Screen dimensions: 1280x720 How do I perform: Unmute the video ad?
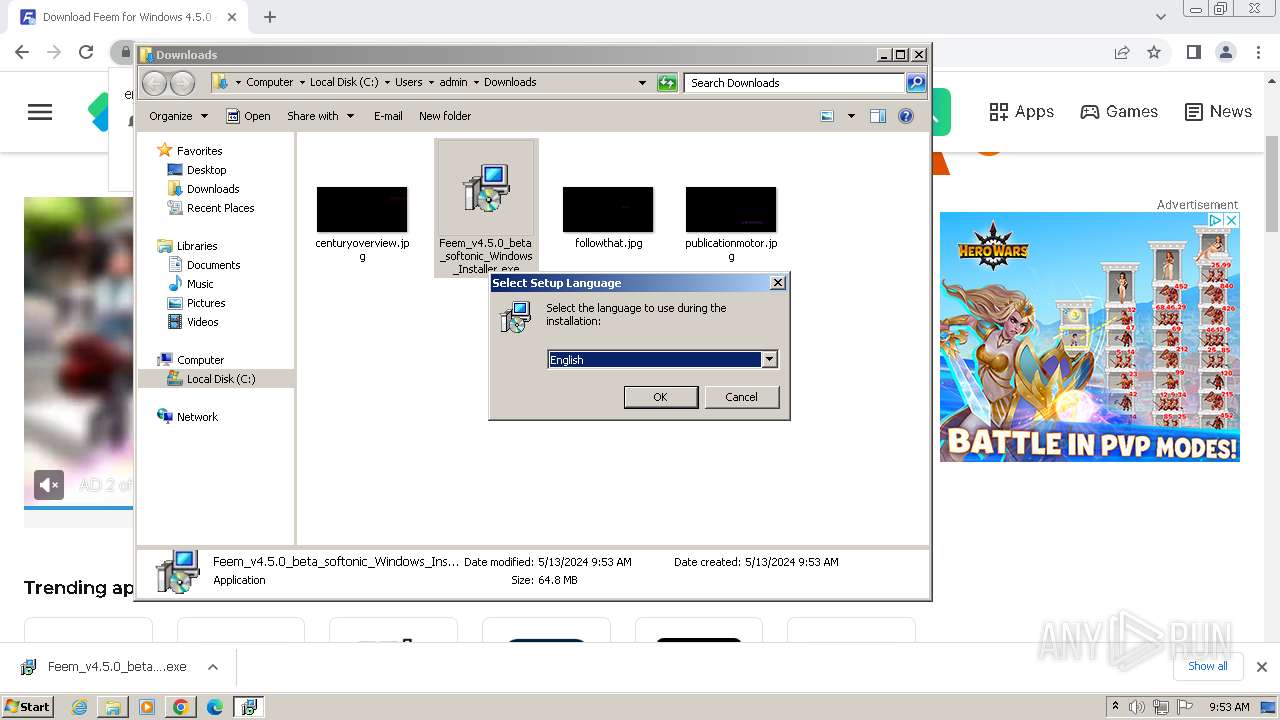(x=49, y=485)
